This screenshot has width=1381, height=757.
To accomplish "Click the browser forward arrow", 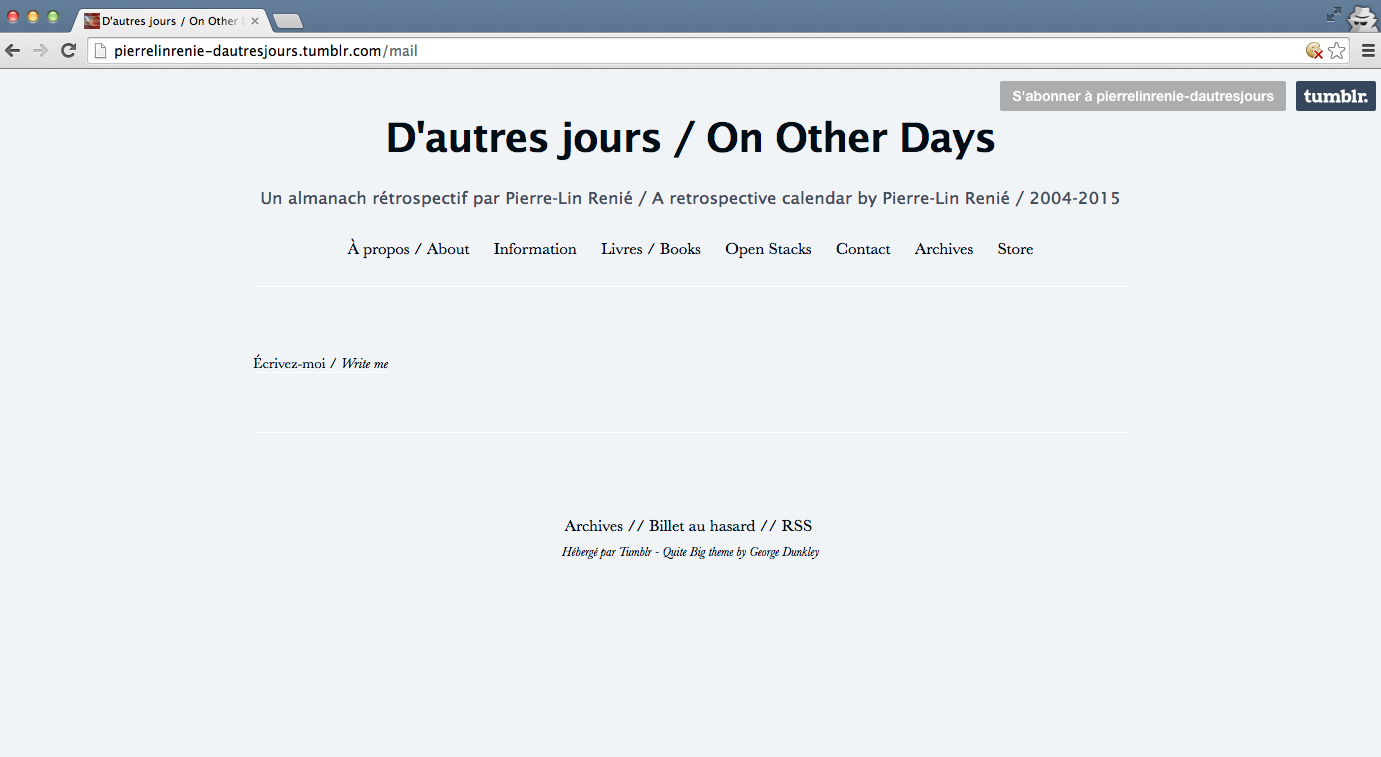I will [x=40, y=51].
